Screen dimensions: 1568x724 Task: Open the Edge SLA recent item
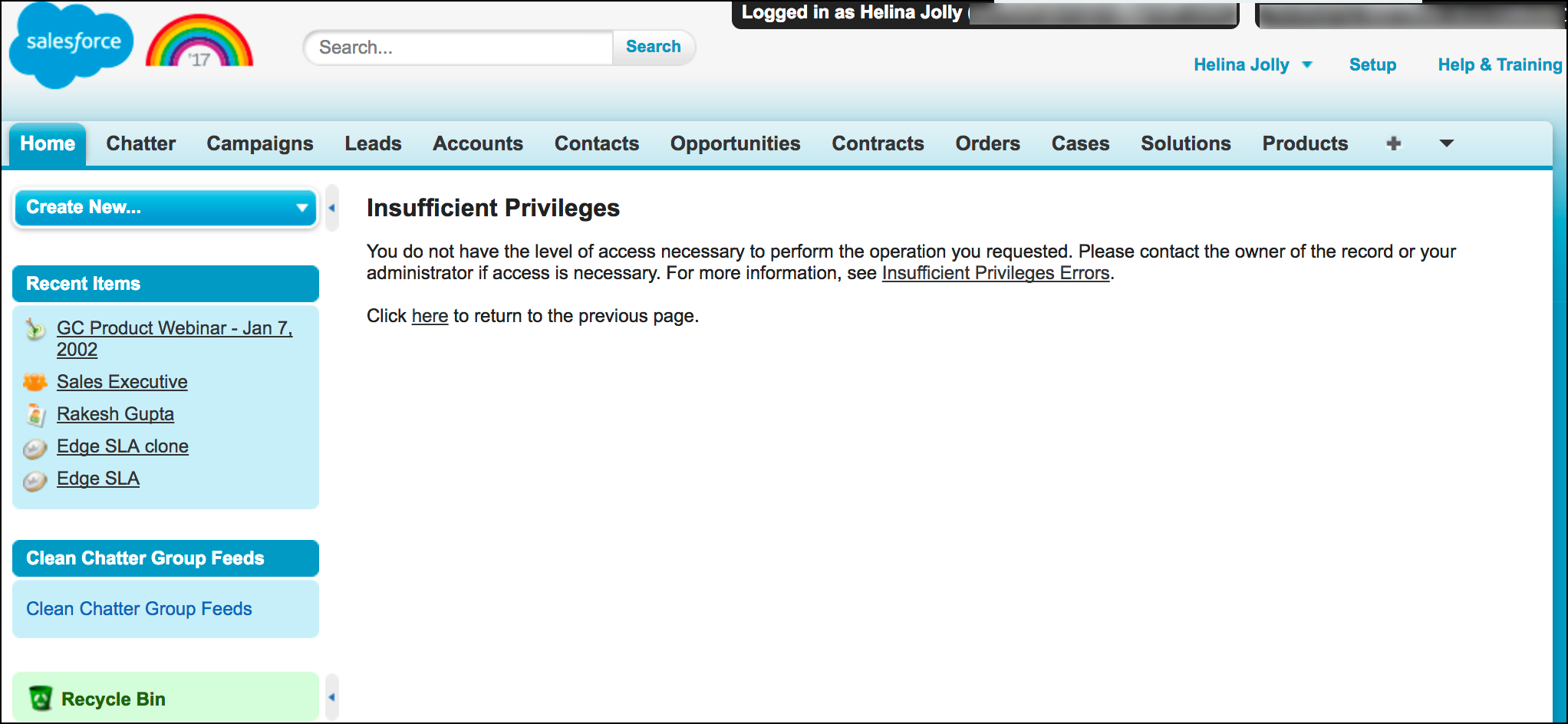coord(98,479)
